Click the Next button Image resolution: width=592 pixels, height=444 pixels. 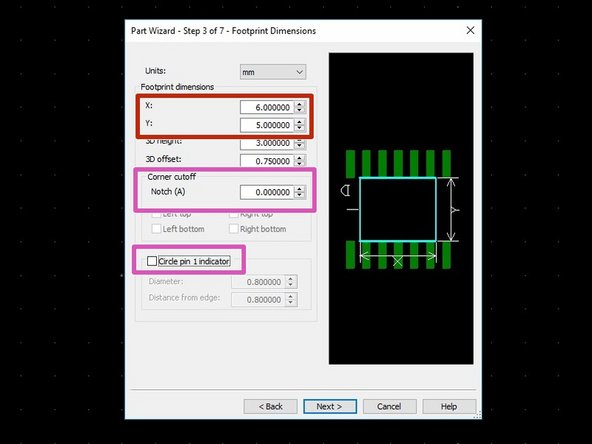pos(330,407)
